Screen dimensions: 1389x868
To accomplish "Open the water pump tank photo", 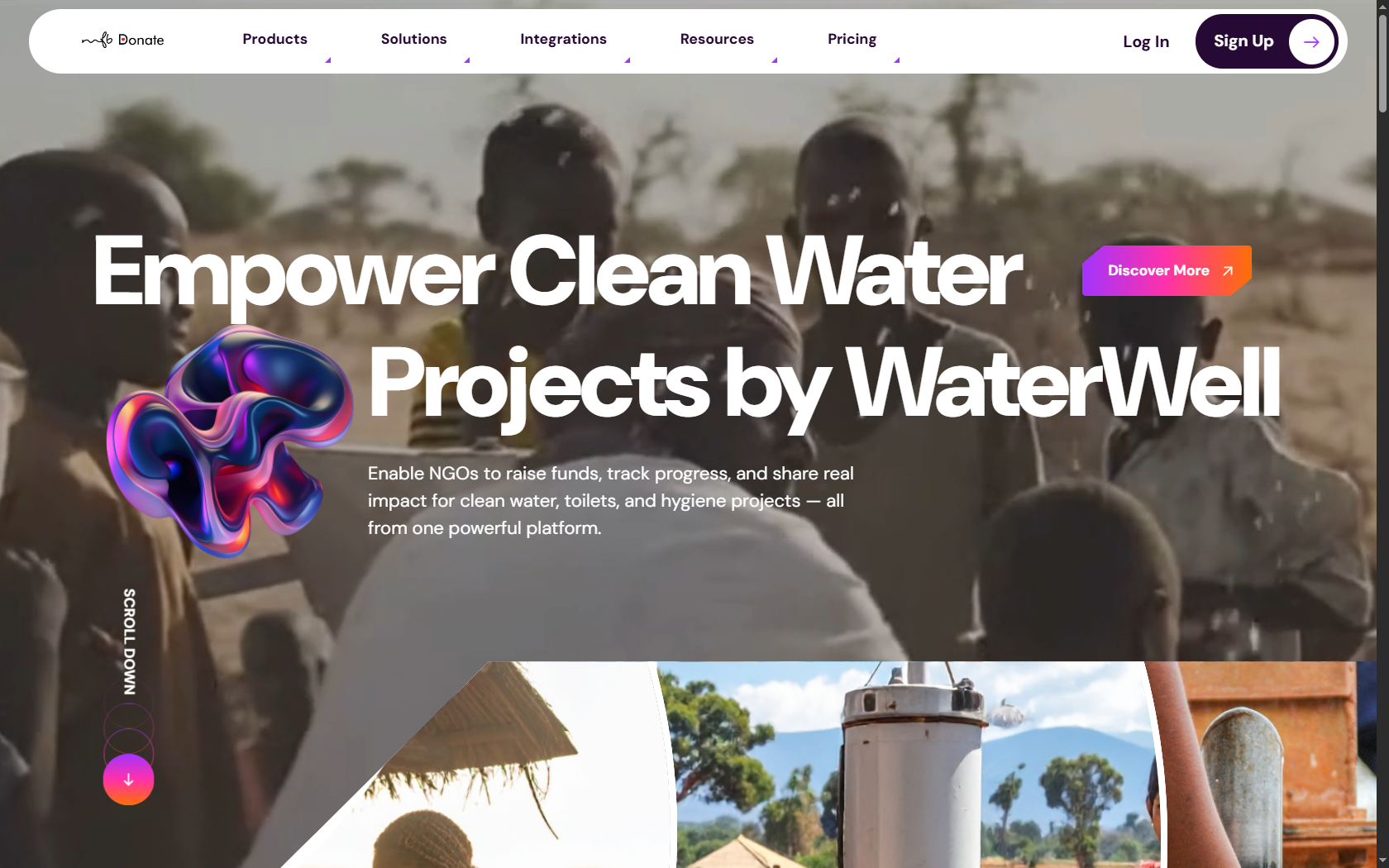I will click(914, 765).
